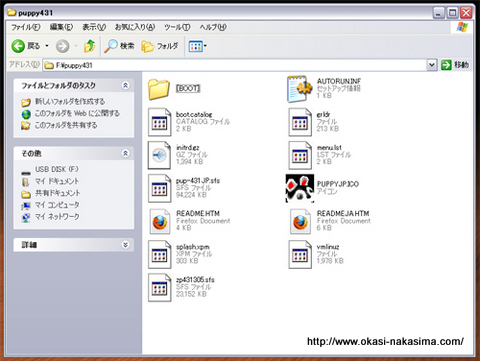
Task: Open the File (ファイル) menu
Action: (26, 27)
